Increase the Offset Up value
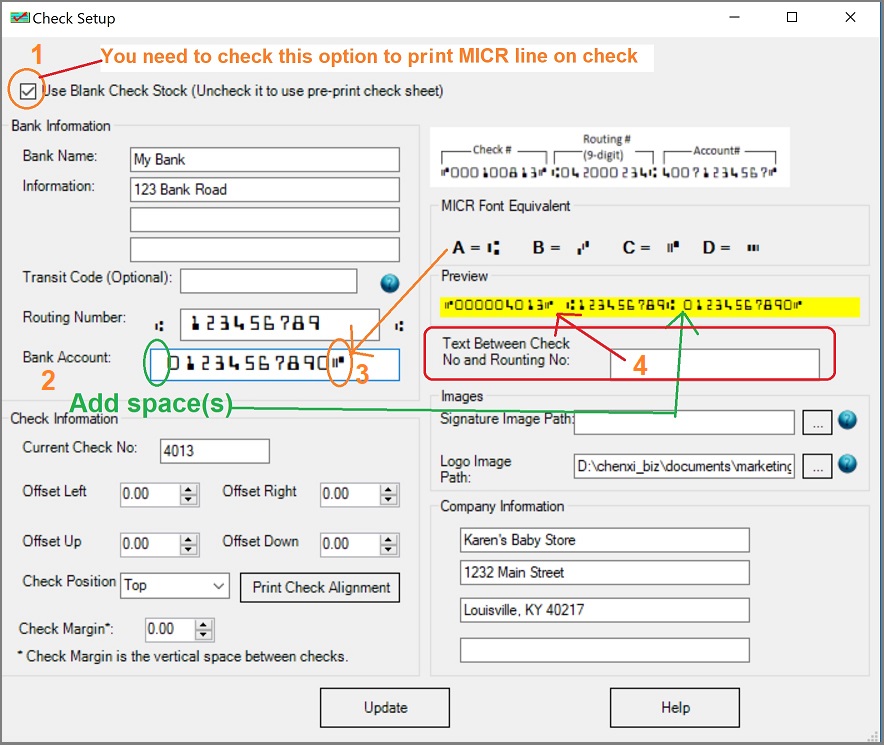The height and width of the screenshot is (745, 884). [188, 539]
